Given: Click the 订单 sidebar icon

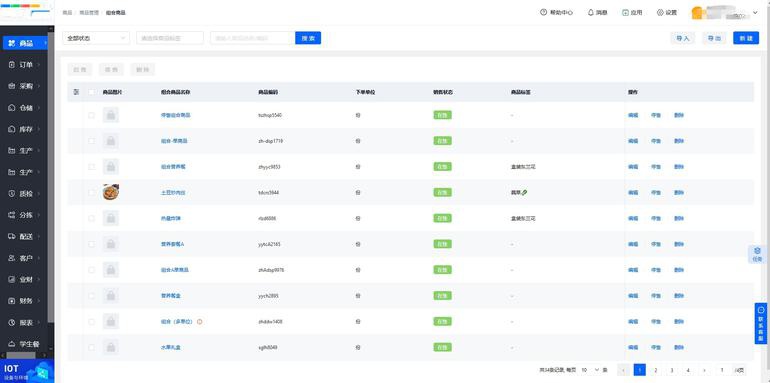Looking at the screenshot, I should [x=12, y=64].
